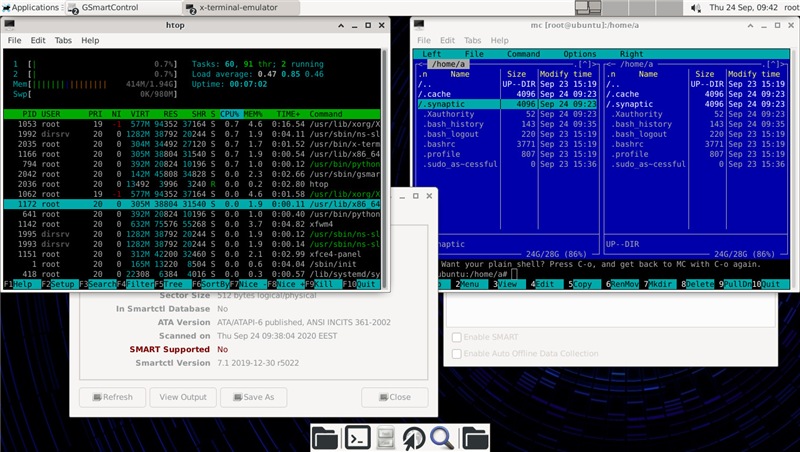The image size is (800, 452).
Task: Open the Left panel menu in mc
Action: coord(432,54)
